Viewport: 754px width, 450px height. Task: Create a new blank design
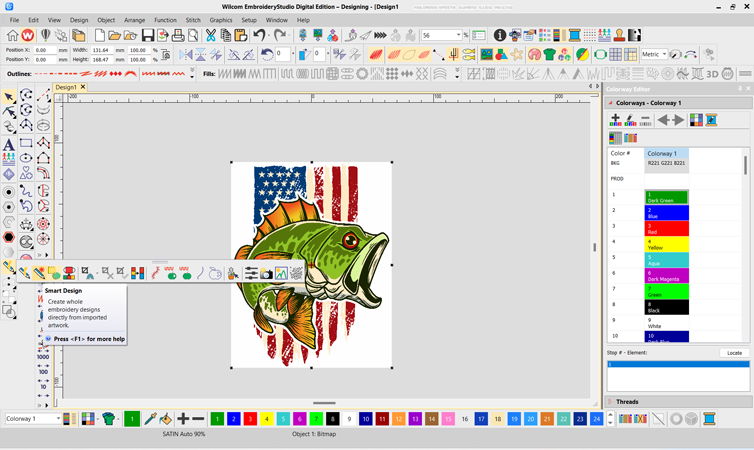point(100,35)
